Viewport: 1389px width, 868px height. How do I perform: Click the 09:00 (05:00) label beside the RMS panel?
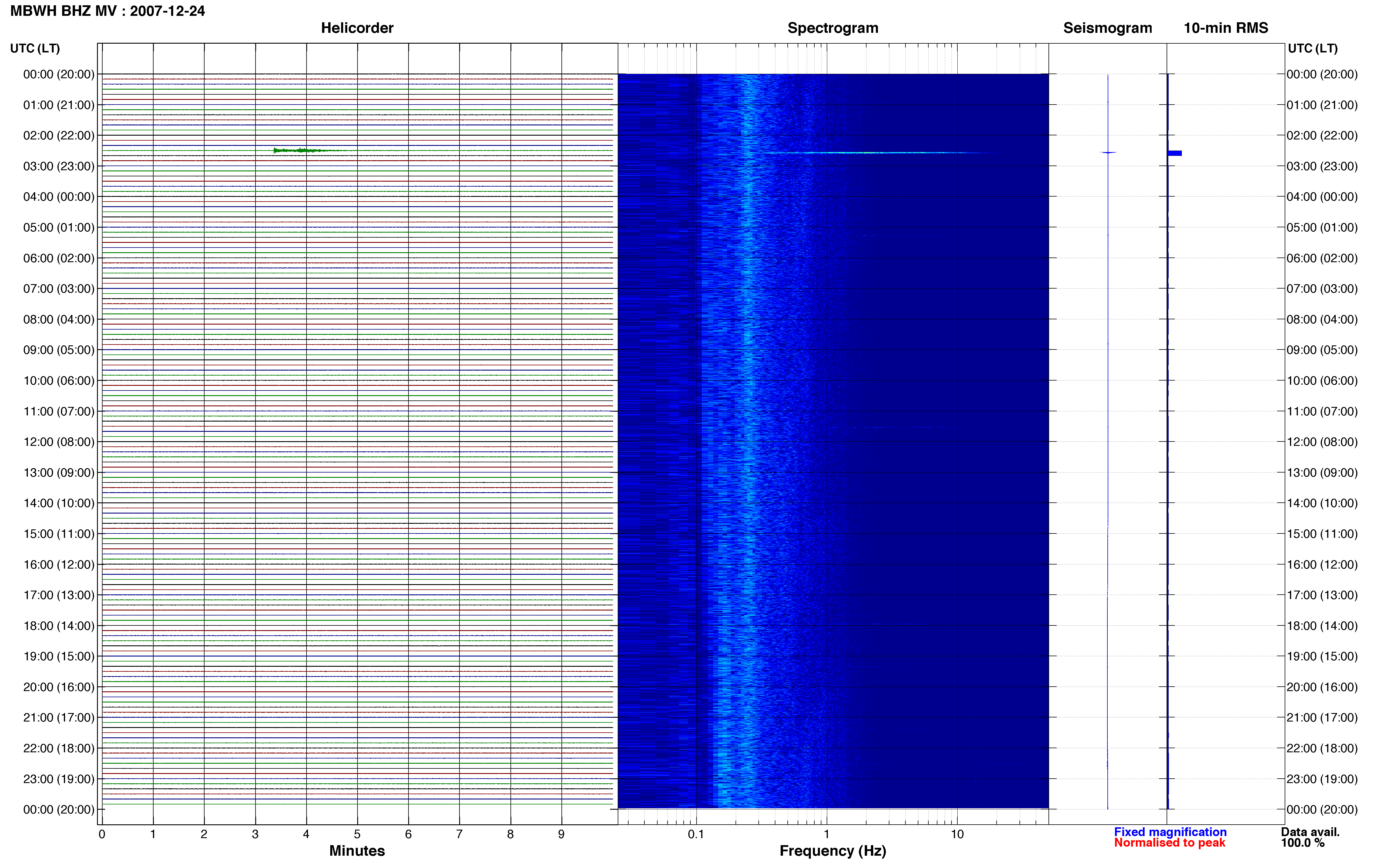1322,350
